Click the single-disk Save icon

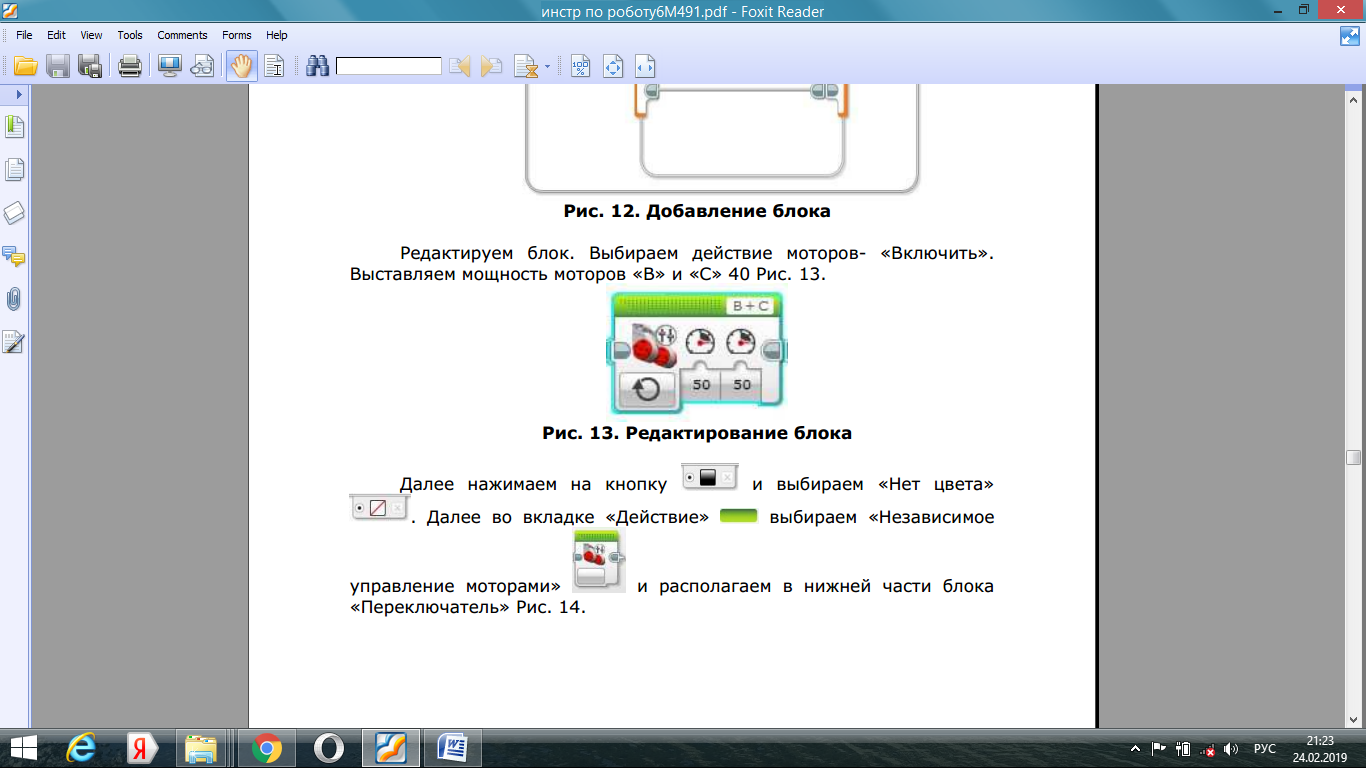[x=57, y=67]
